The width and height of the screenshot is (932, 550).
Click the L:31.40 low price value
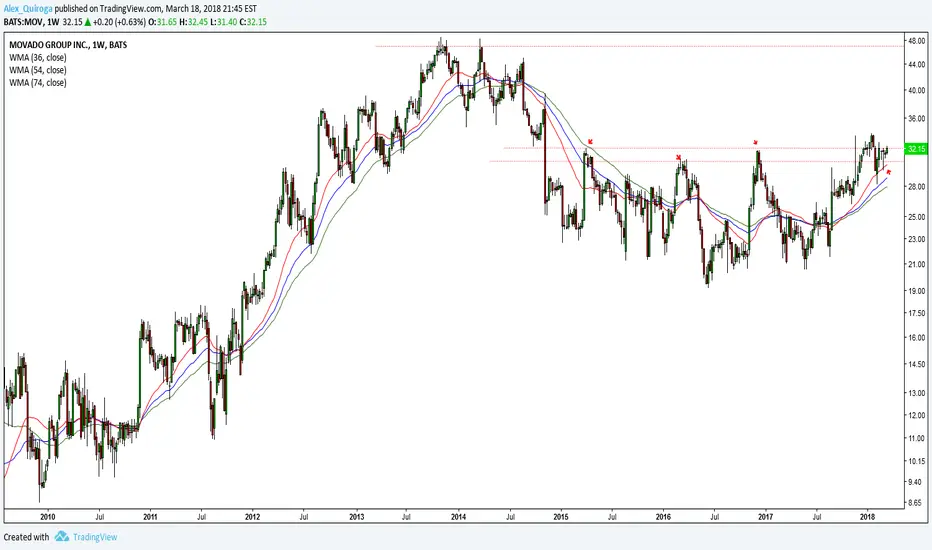click(x=223, y=22)
